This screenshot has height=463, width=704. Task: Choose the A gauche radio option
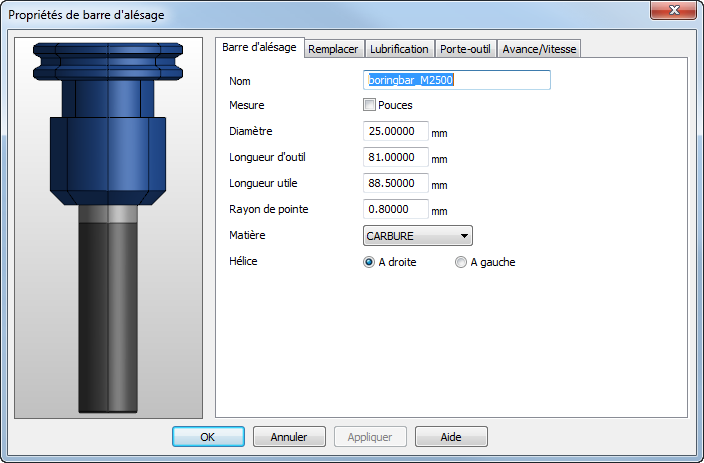461,262
